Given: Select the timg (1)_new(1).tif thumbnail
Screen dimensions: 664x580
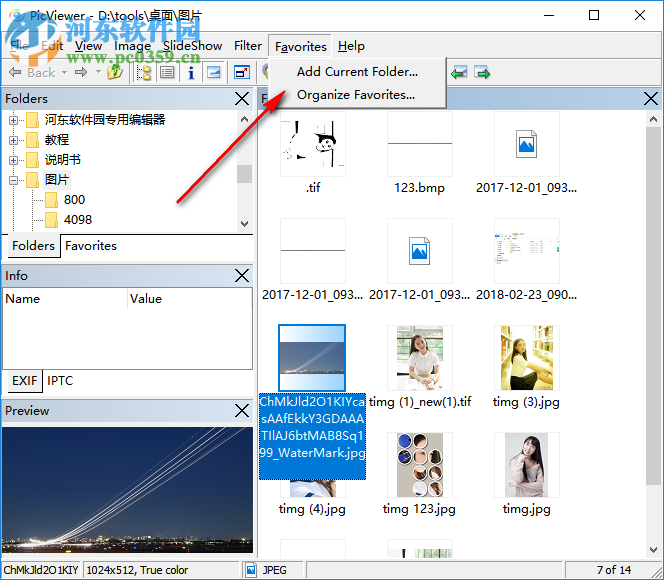Looking at the screenshot, I should coord(420,358).
